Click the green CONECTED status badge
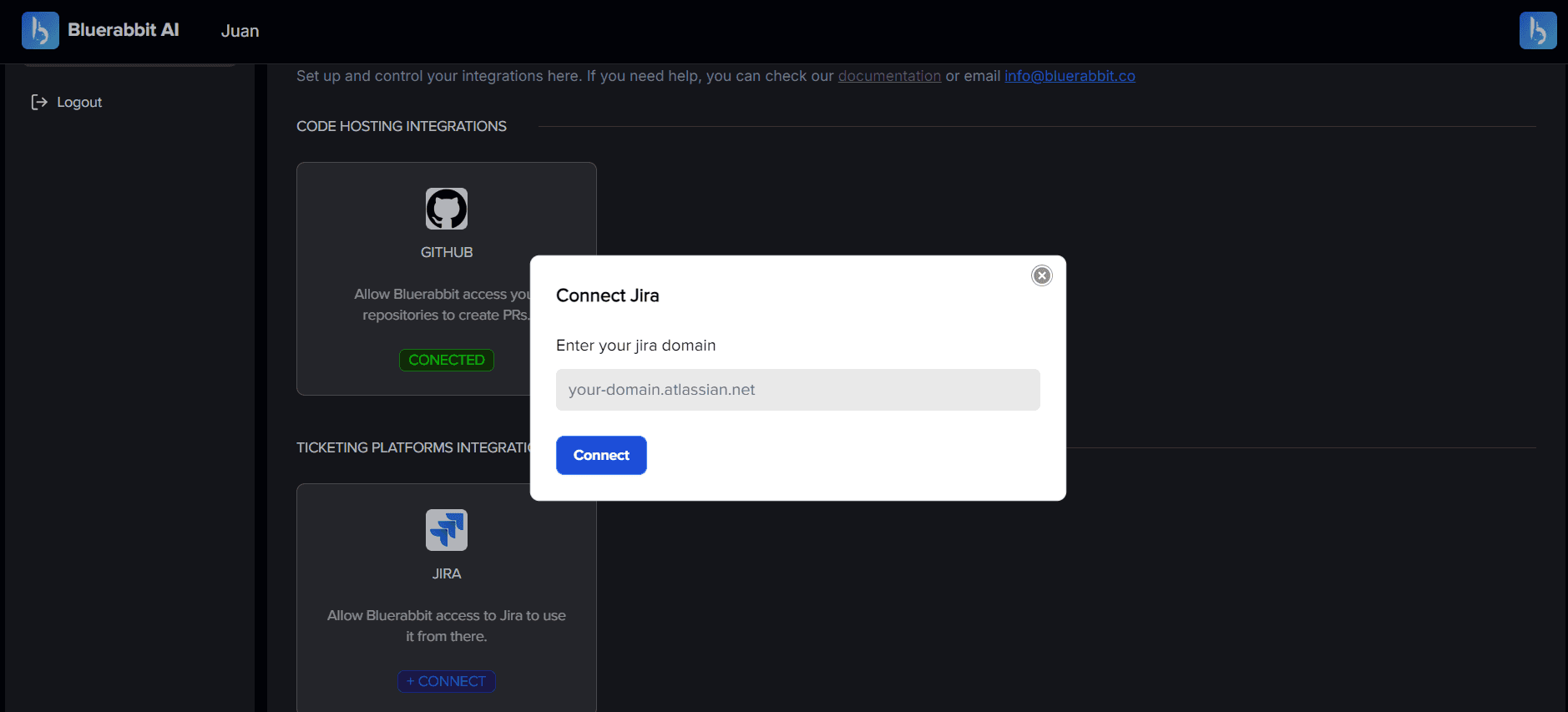1568x712 pixels. click(447, 360)
